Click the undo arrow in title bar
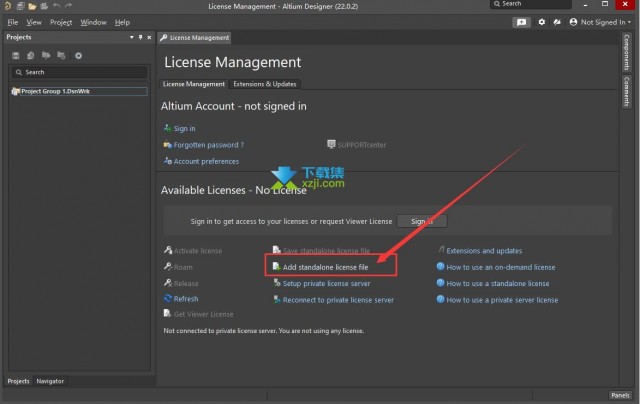This screenshot has width=640, height=404. pyautogui.click(x=56, y=6)
